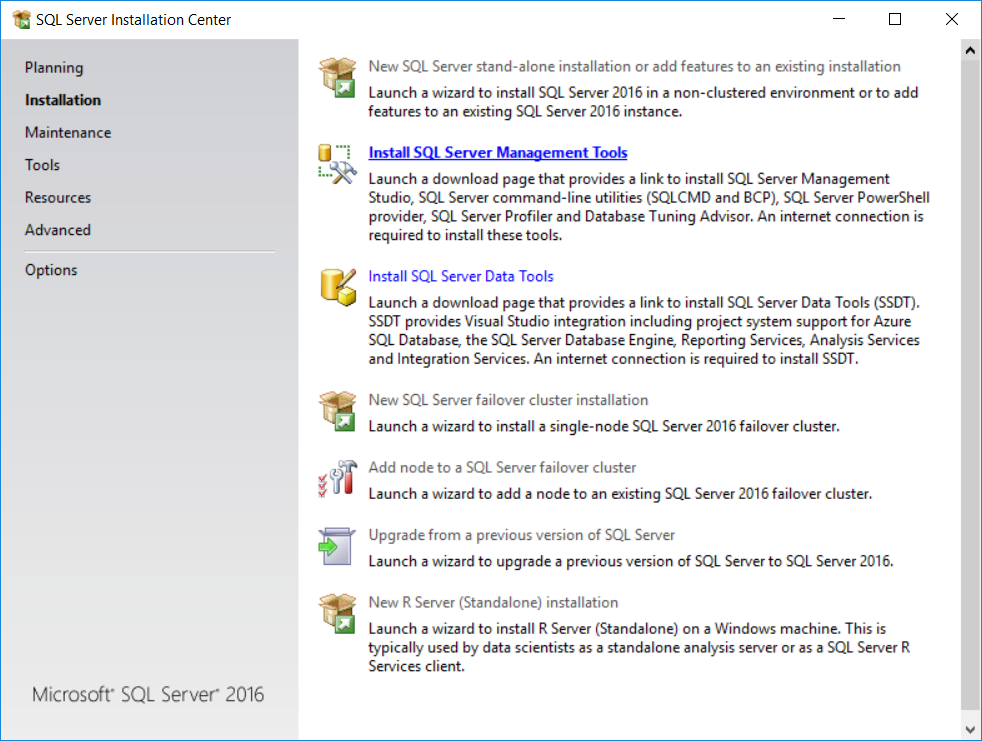Click the stand-alone installation package icon
This screenshot has width=982, height=741.
click(x=337, y=78)
